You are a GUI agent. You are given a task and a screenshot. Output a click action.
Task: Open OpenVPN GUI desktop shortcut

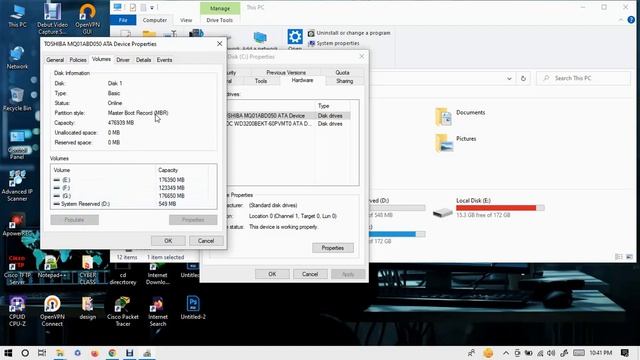(87, 18)
